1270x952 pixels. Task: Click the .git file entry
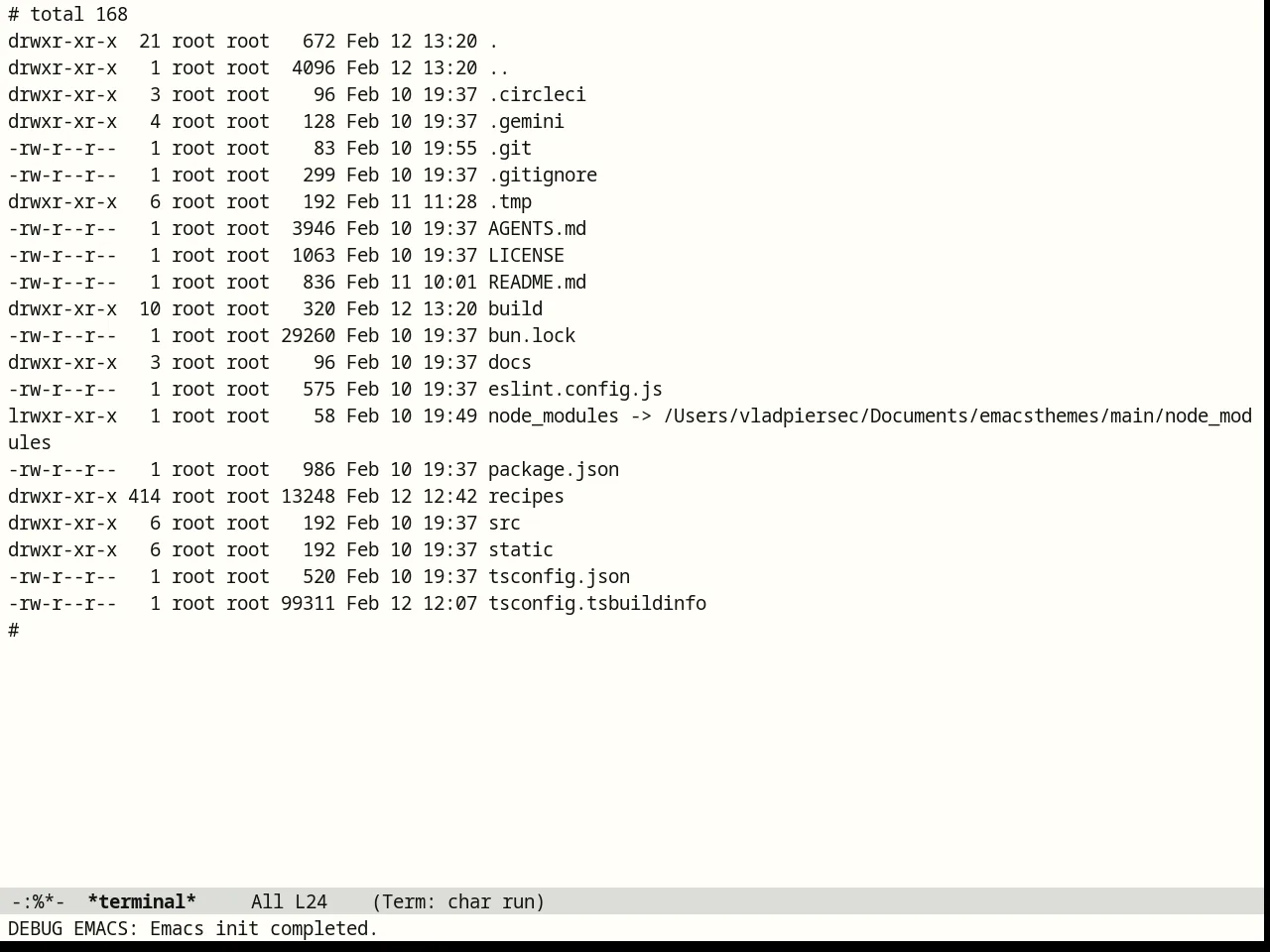510,148
